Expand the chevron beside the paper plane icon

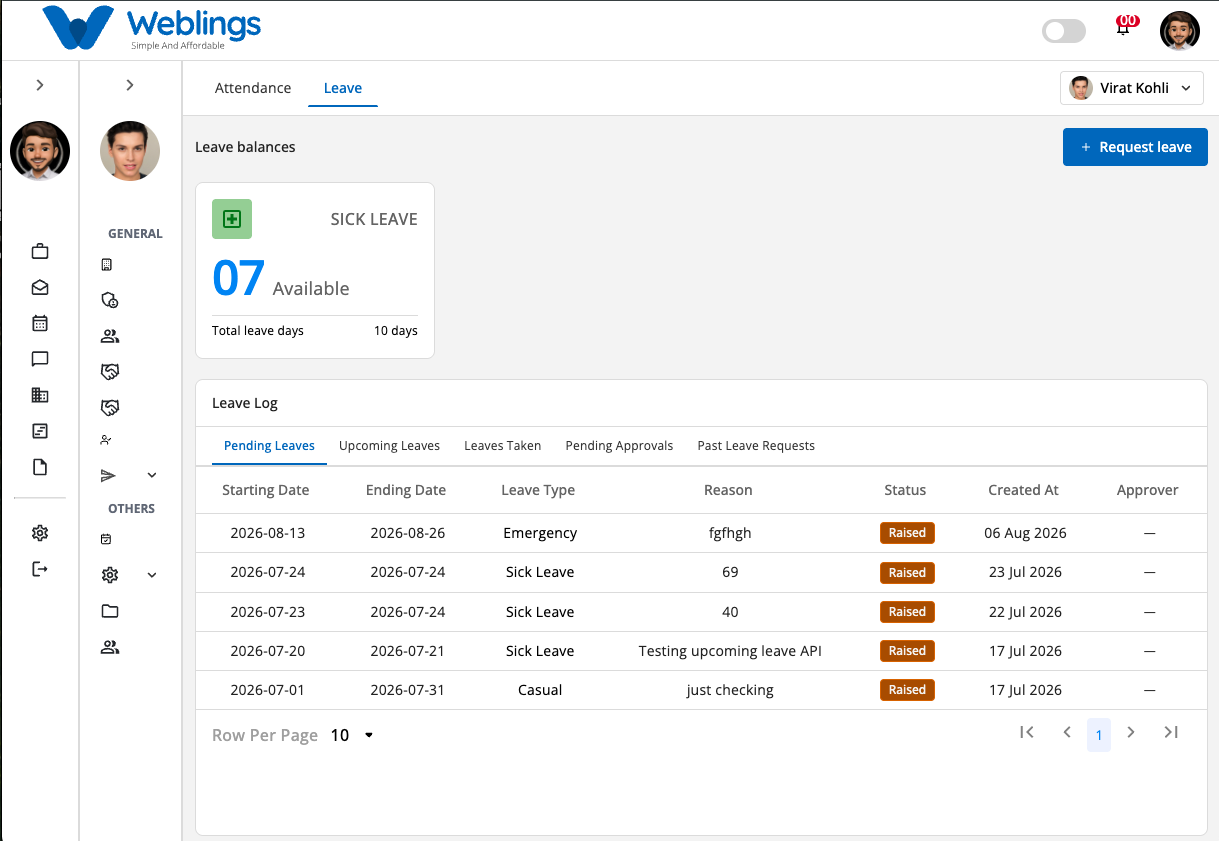point(152,476)
